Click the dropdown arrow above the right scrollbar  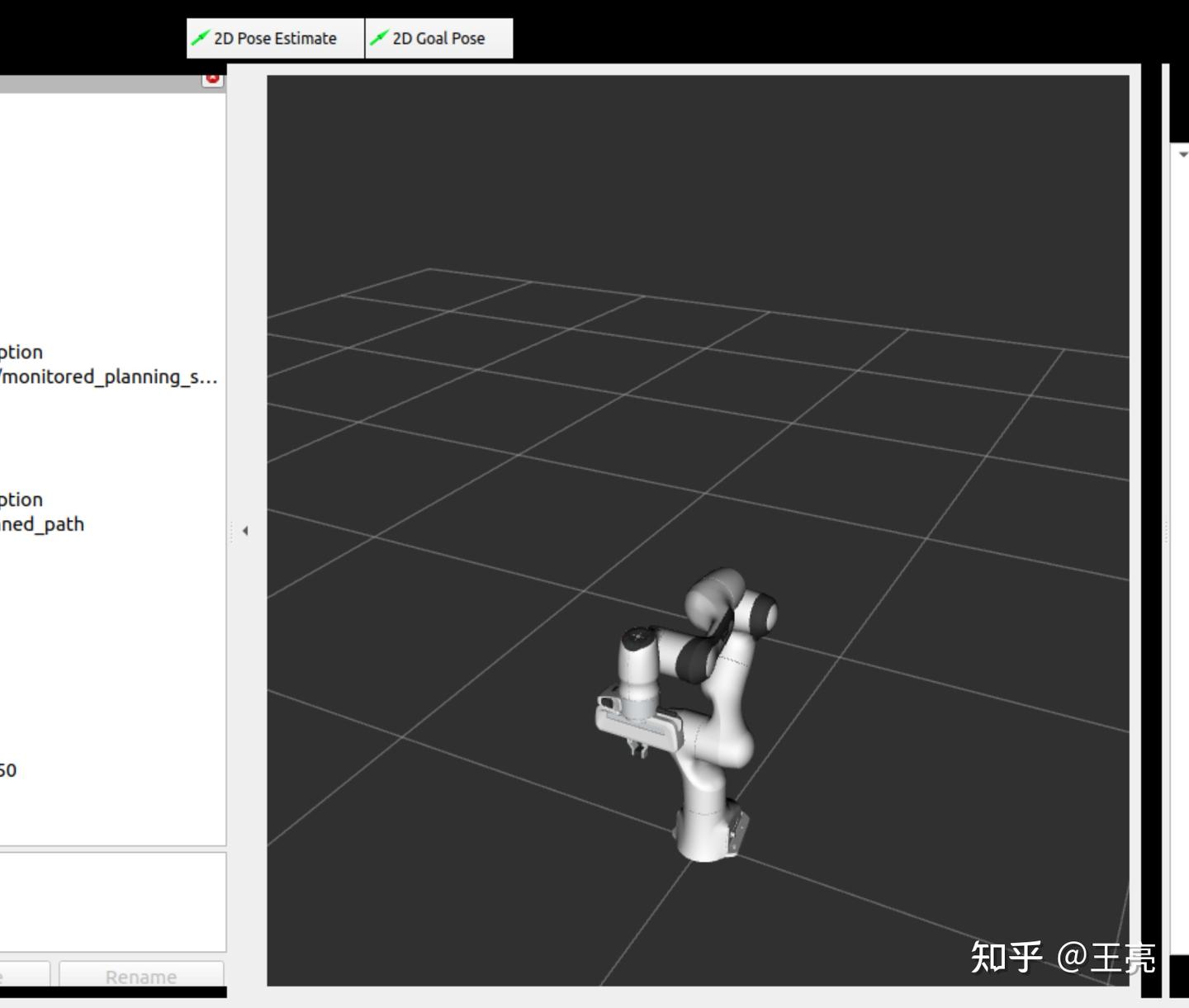tap(1182, 153)
